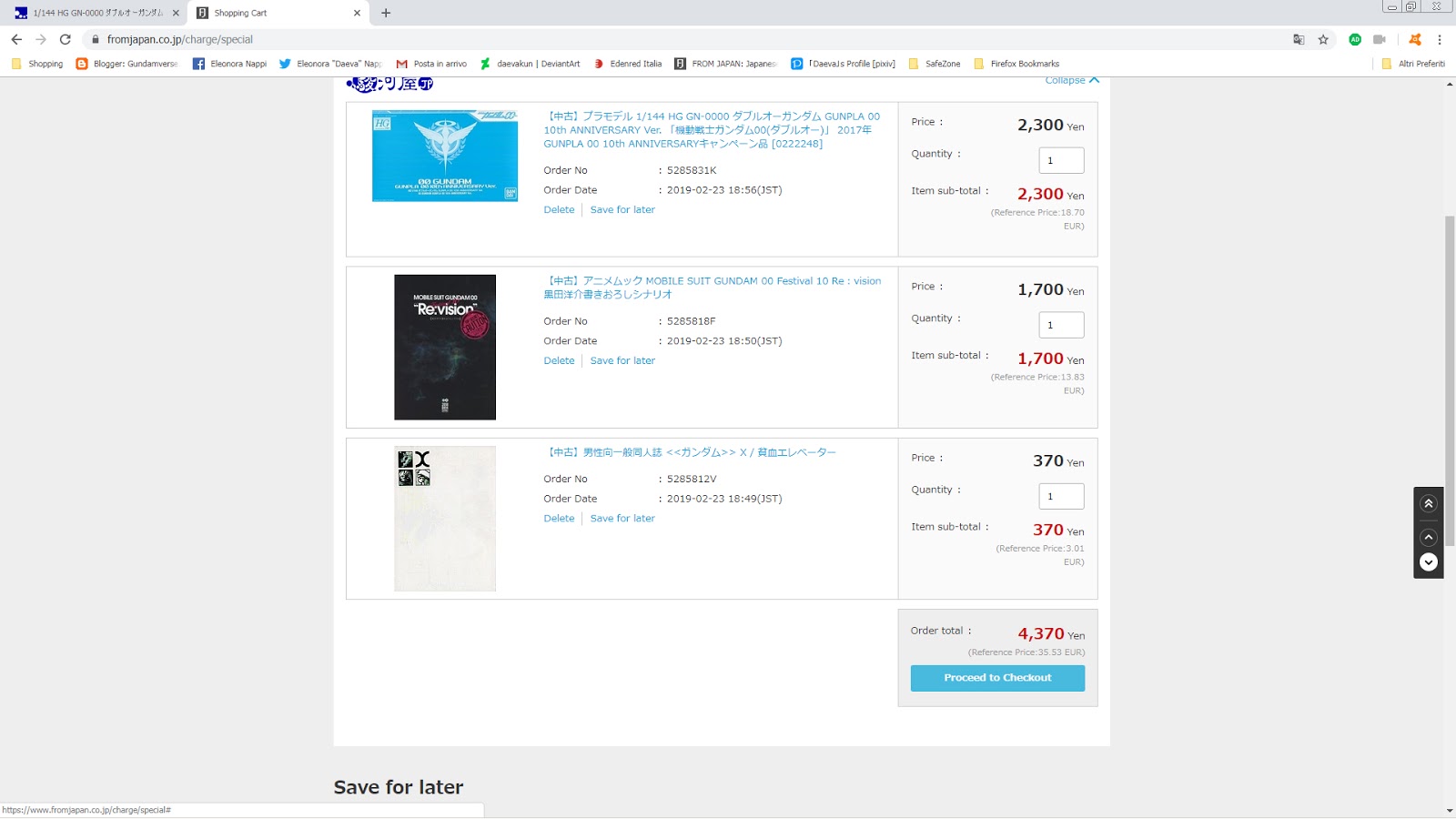Click the double-chevron jump-to-top floating button
The image size is (1456, 819).
(x=1429, y=503)
